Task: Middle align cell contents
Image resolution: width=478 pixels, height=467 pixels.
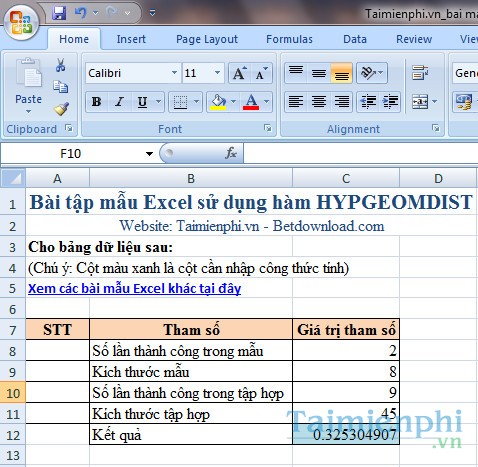Action: [319, 73]
